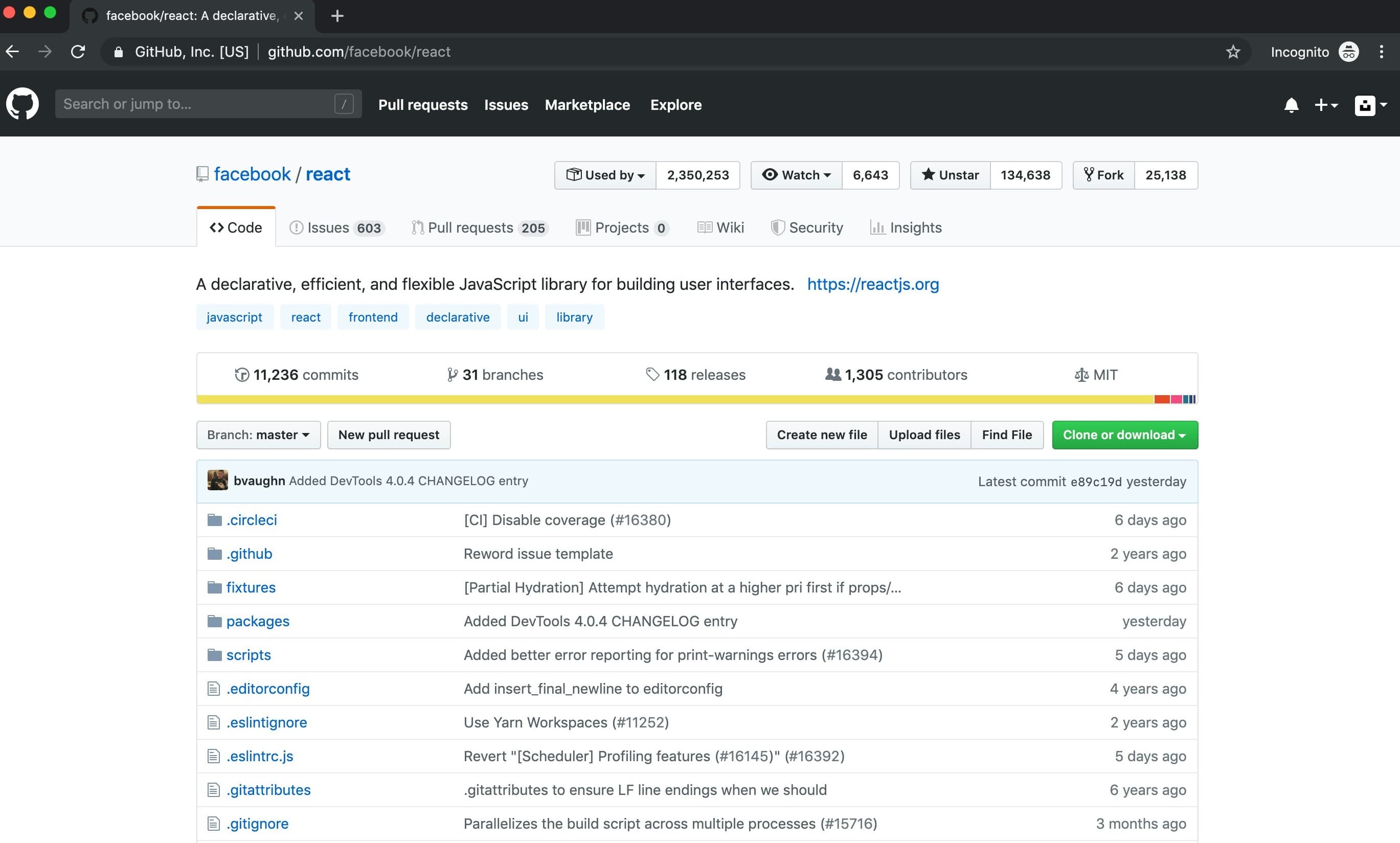The width and height of the screenshot is (1400, 843).
Task: Open the Clone or download dropdown
Action: click(1124, 435)
